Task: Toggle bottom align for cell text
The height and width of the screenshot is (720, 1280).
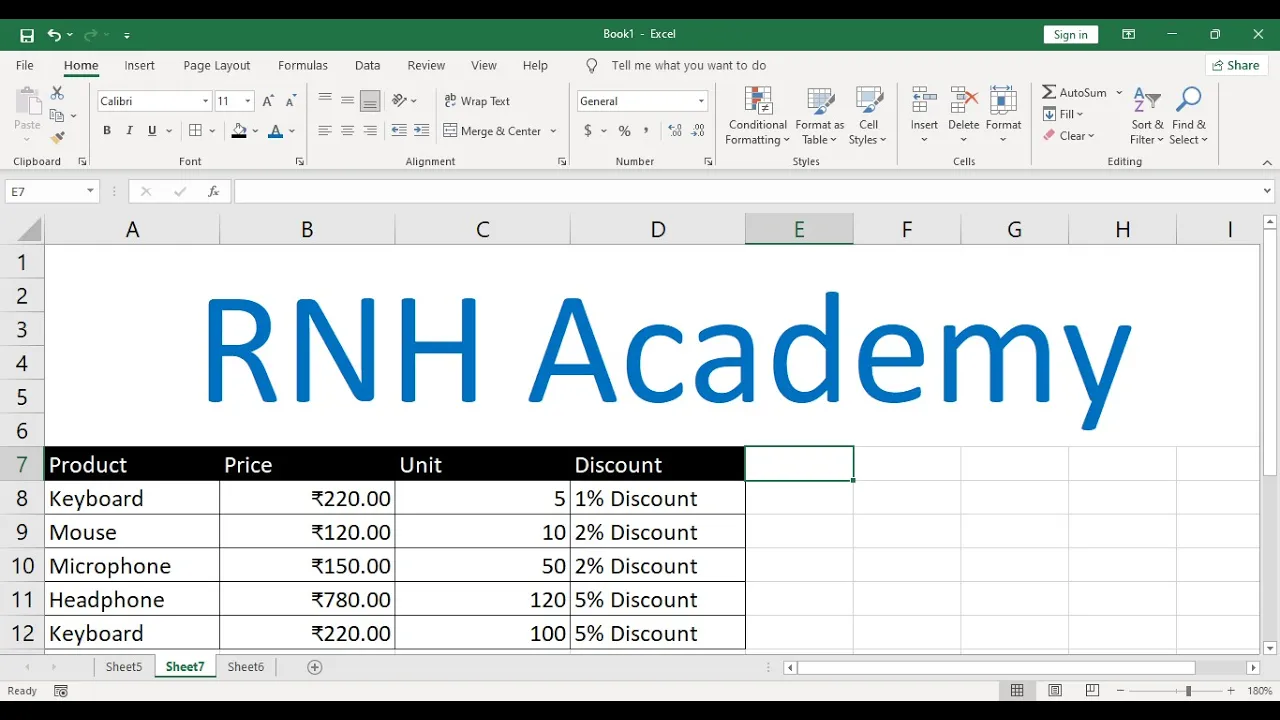Action: [370, 100]
